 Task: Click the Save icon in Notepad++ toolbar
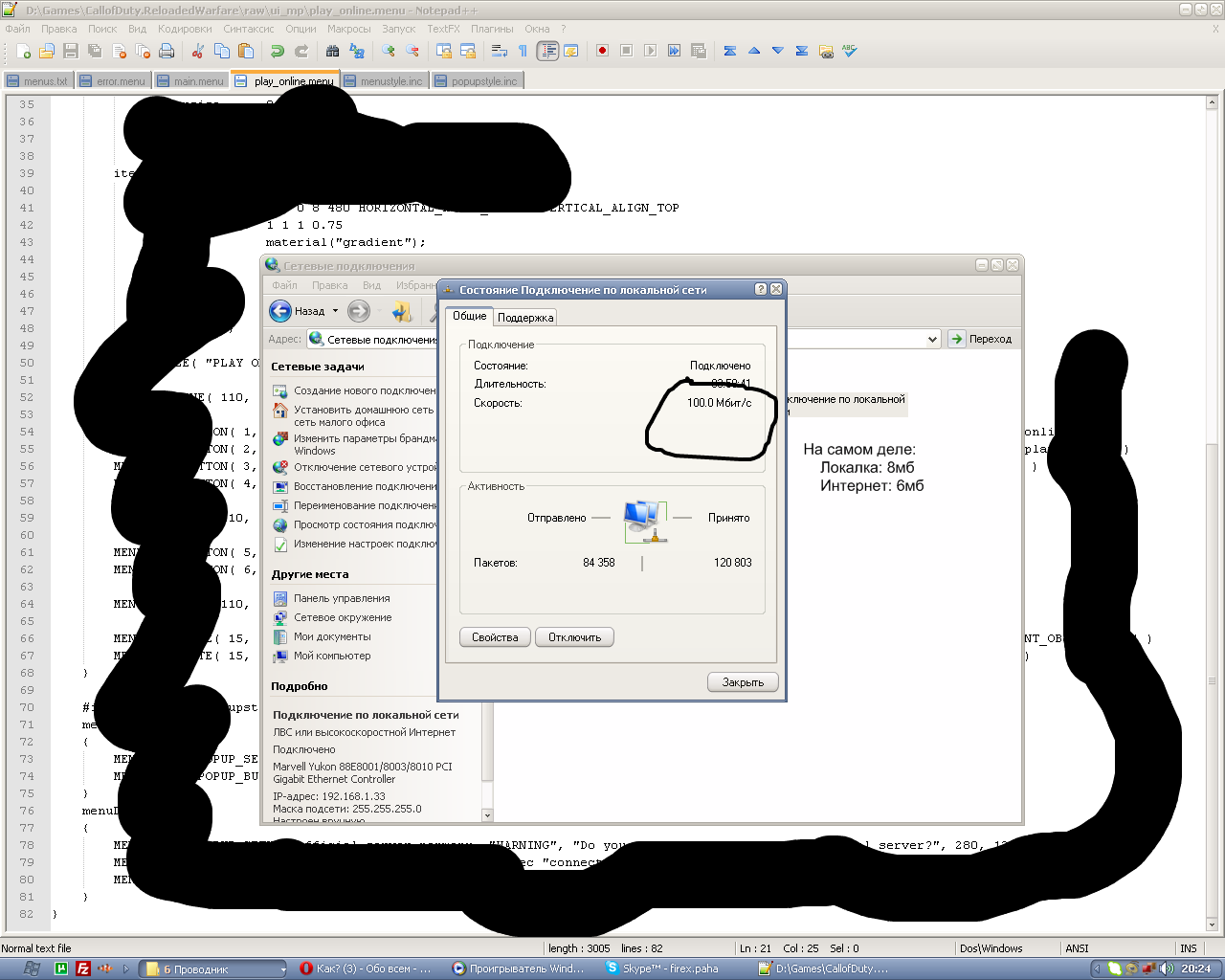tap(70, 51)
